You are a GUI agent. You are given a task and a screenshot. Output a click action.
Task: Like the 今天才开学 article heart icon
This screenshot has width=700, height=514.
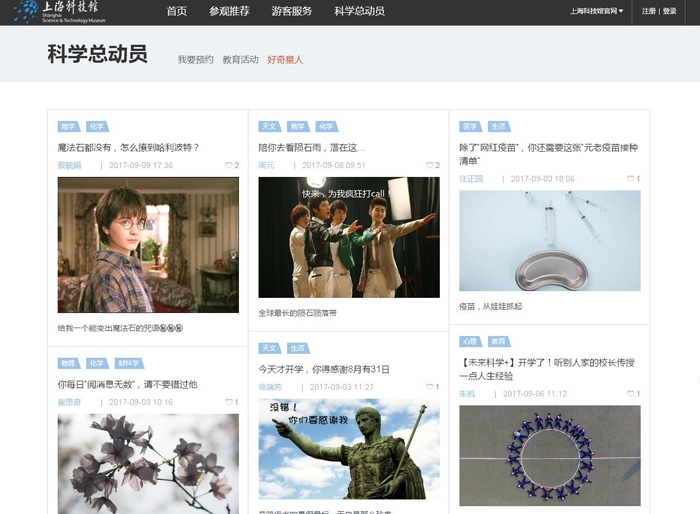point(429,387)
